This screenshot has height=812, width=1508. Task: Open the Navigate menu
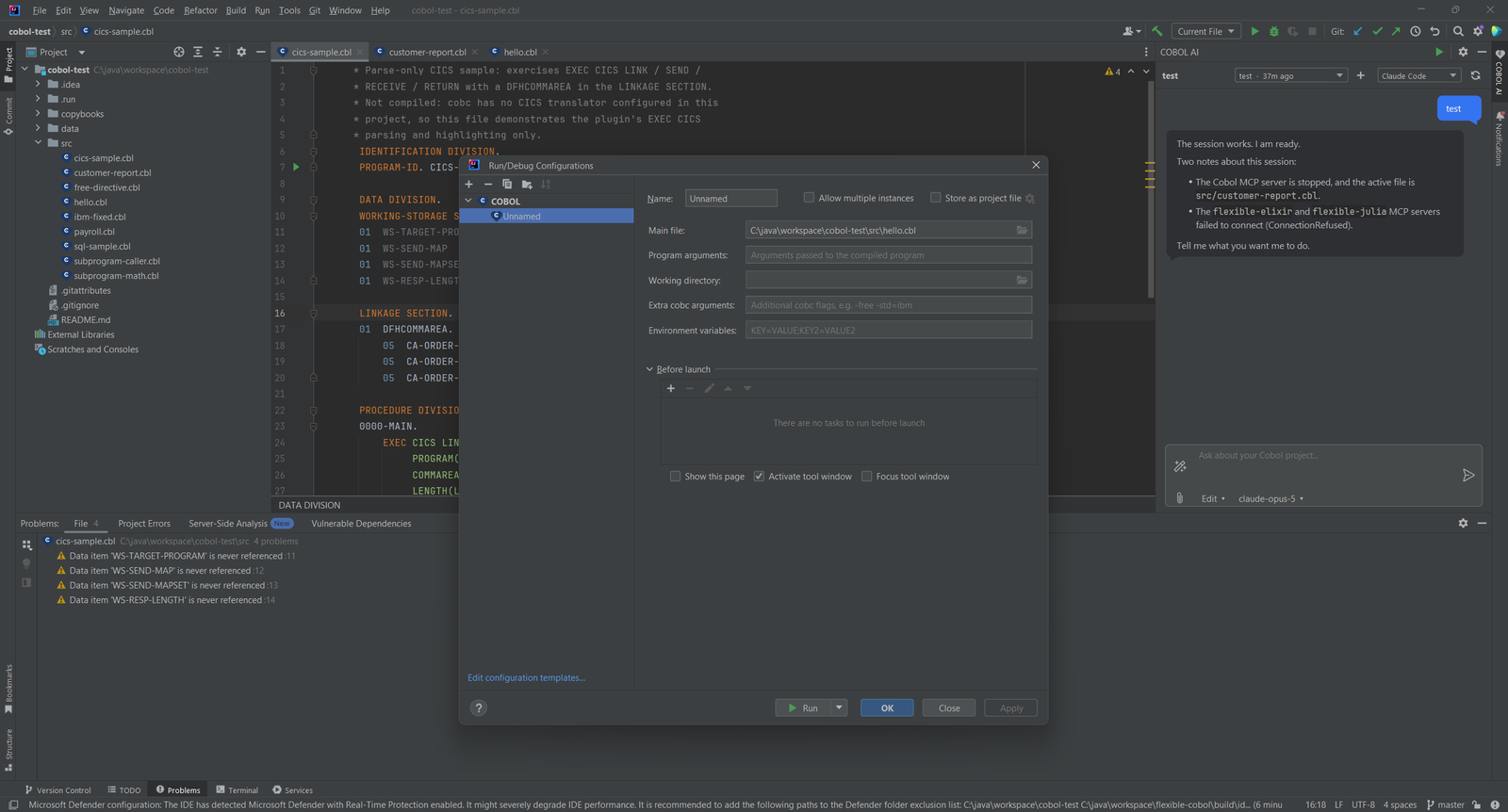pos(126,10)
